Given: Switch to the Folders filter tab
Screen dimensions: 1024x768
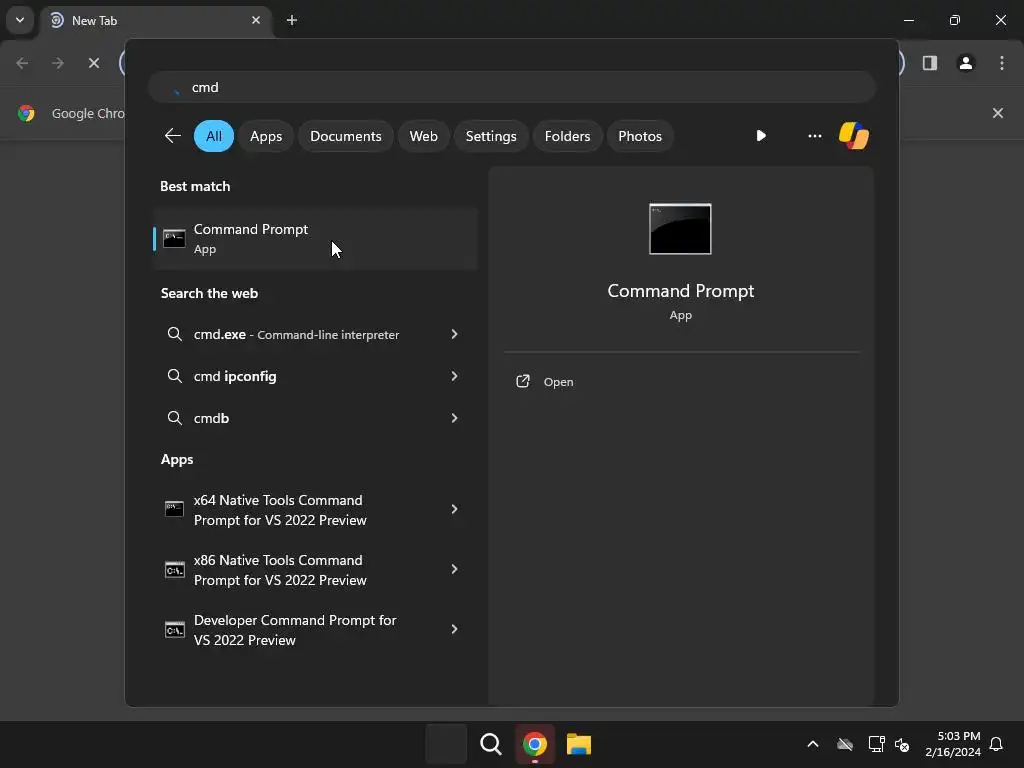Looking at the screenshot, I should click(x=568, y=136).
